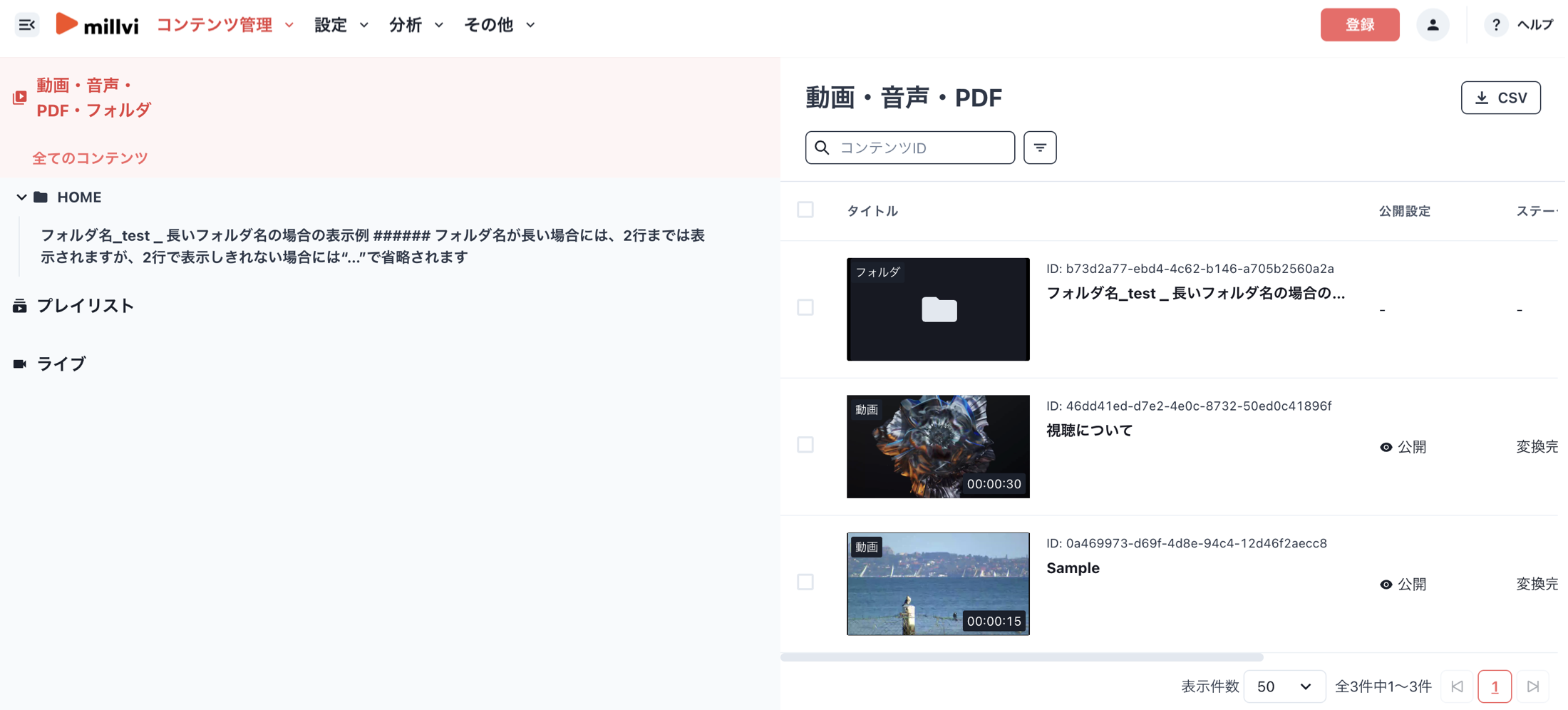Toggle the select-all checkbox in header
This screenshot has width=1568, height=710.
tap(805, 210)
